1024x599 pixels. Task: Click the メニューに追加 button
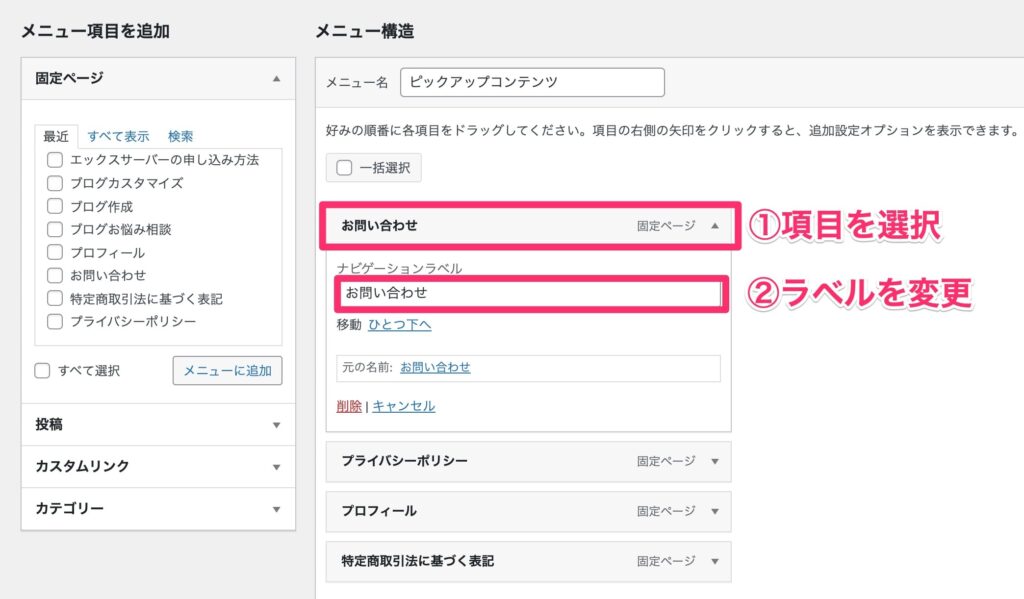227,370
